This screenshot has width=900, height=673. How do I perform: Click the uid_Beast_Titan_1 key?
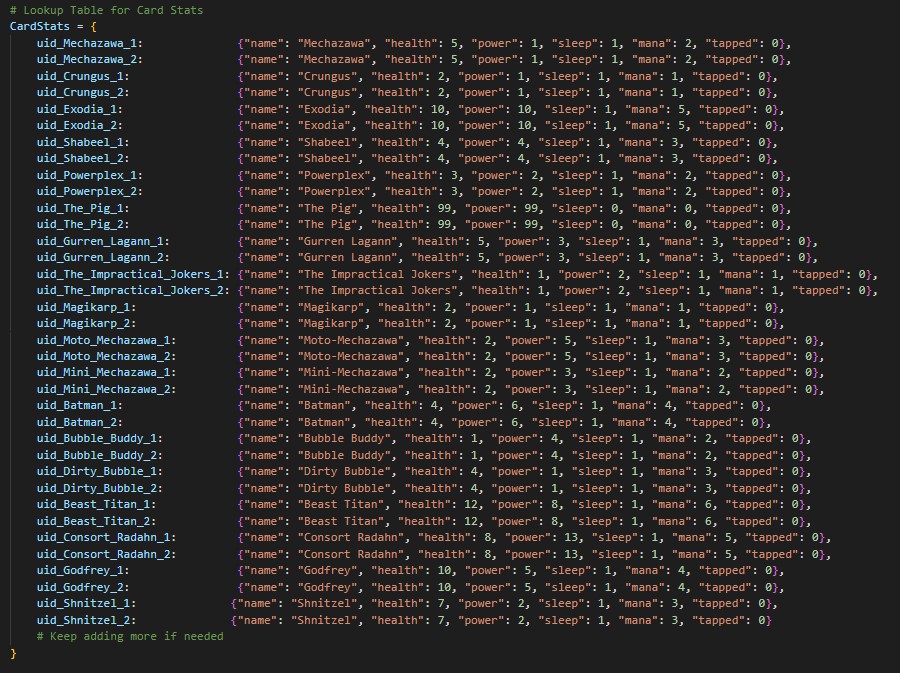(x=96, y=505)
